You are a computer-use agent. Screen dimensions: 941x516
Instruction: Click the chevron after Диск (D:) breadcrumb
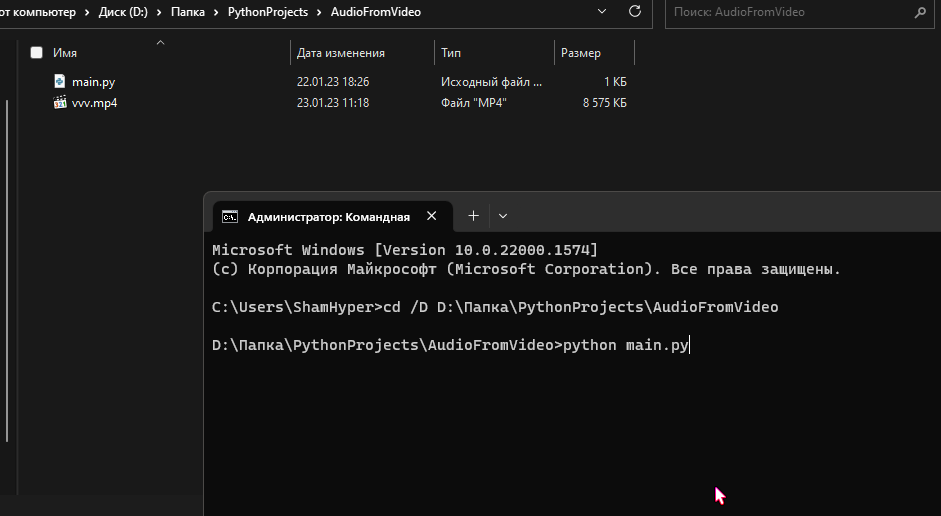[159, 12]
